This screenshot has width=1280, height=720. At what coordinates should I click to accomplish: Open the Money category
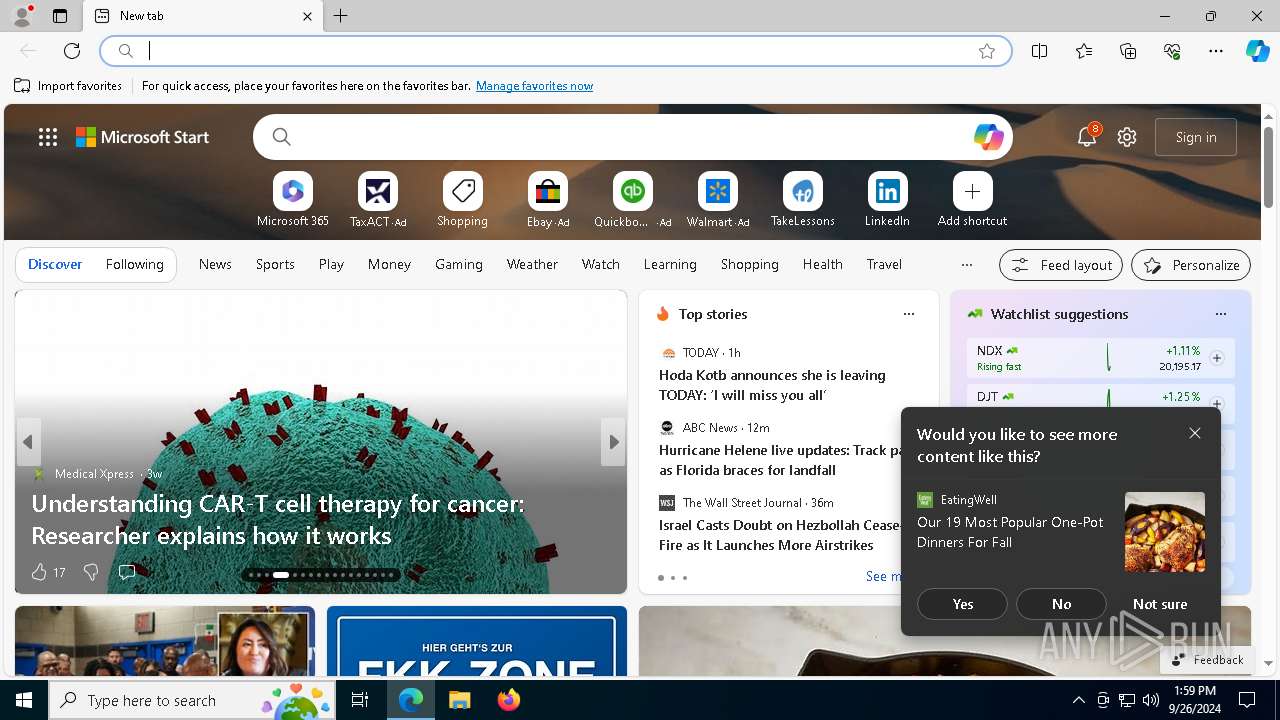click(x=389, y=264)
